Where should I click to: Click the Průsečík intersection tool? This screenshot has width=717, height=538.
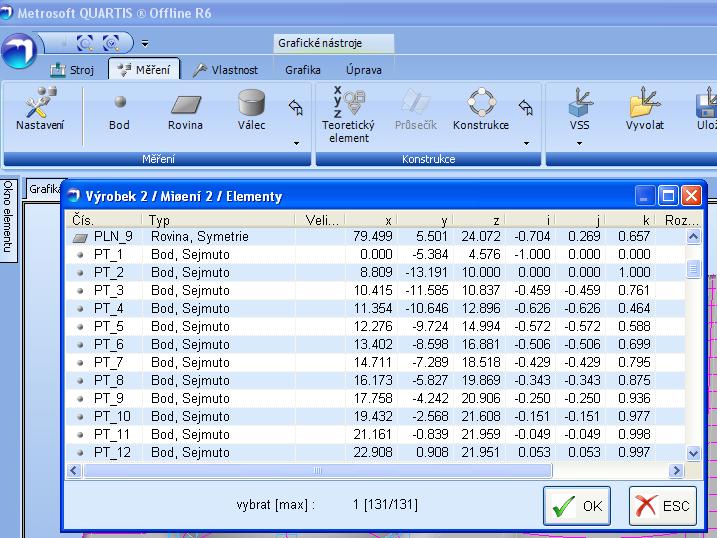[x=416, y=110]
